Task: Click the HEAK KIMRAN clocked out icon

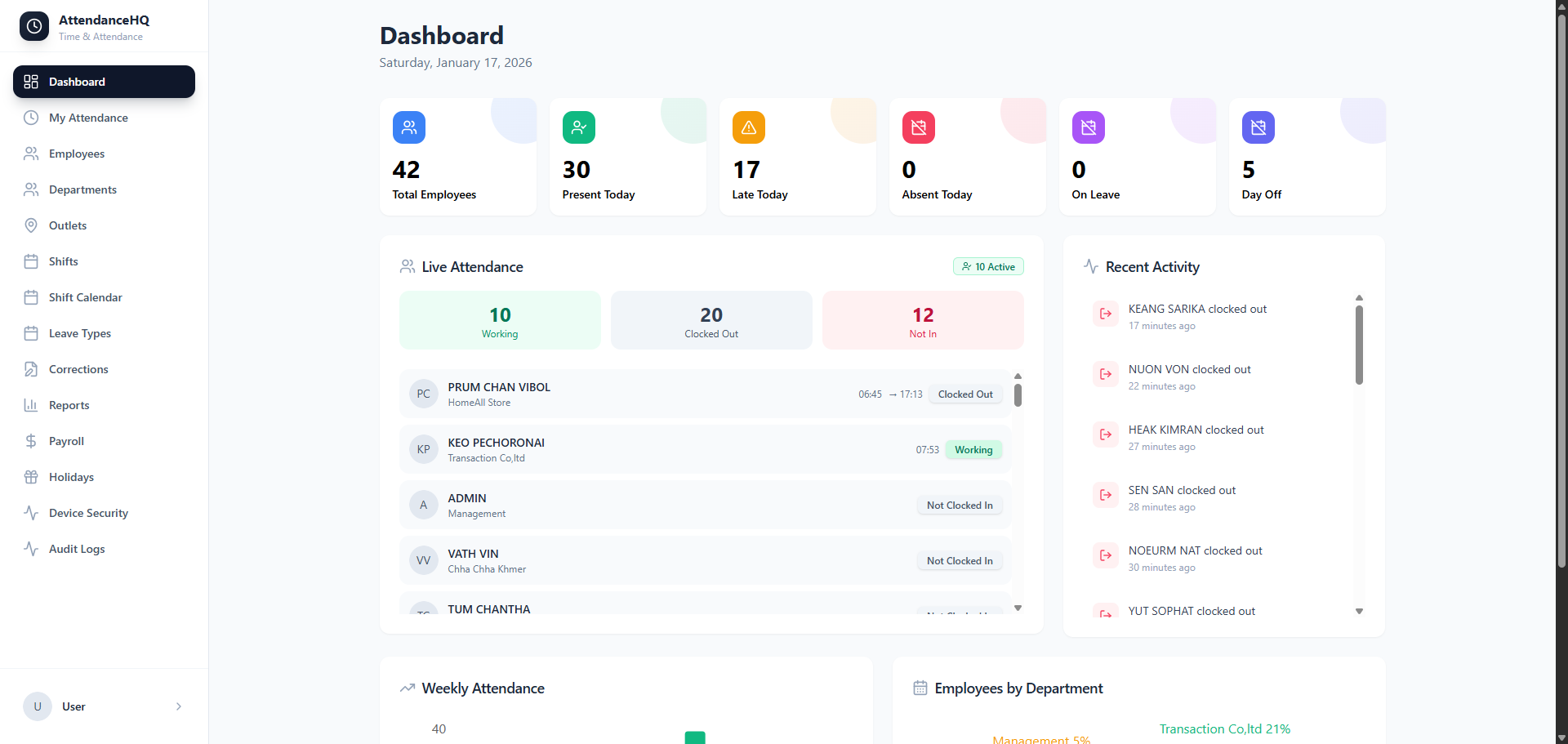Action: tap(1106, 434)
